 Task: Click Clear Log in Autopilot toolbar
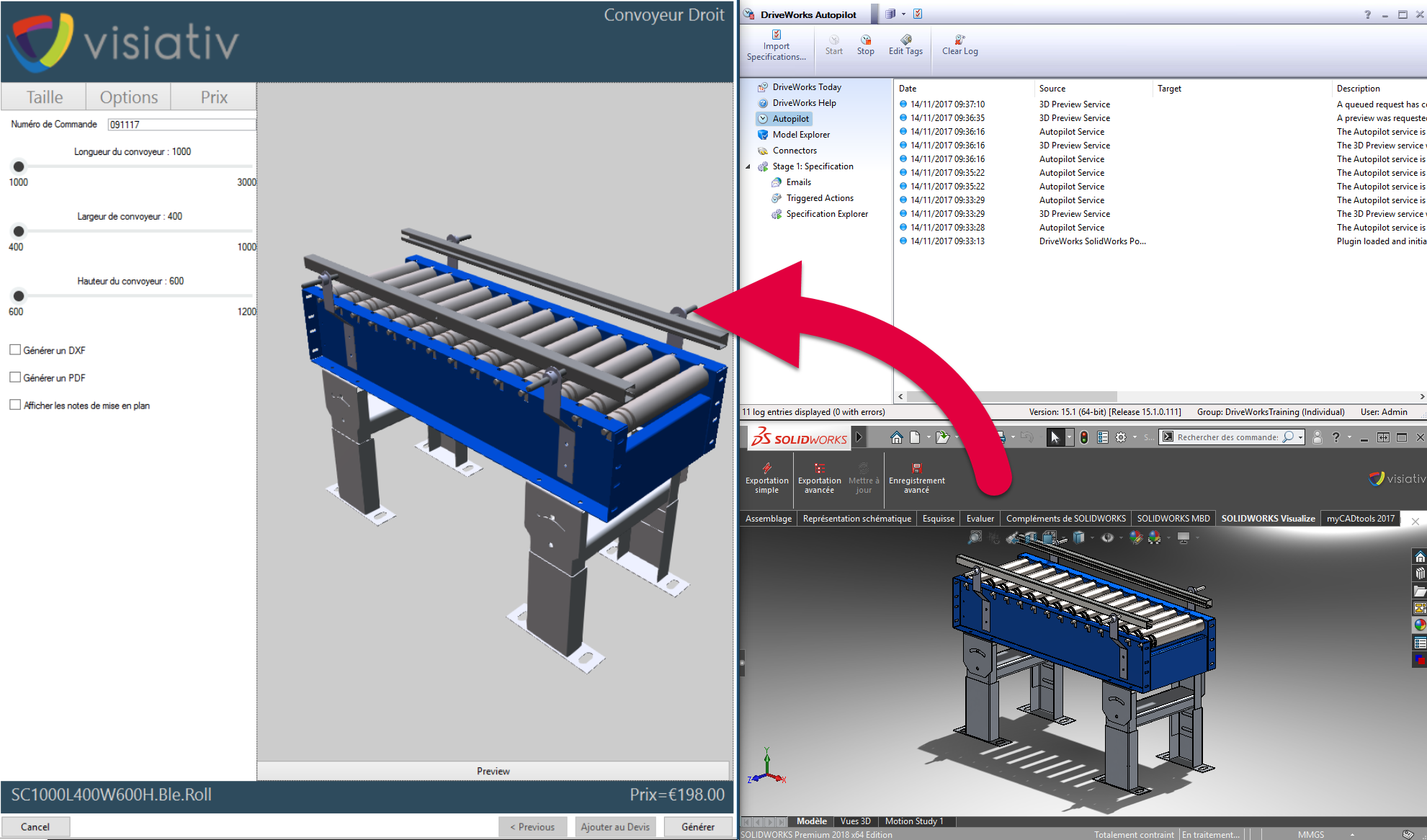point(959,45)
